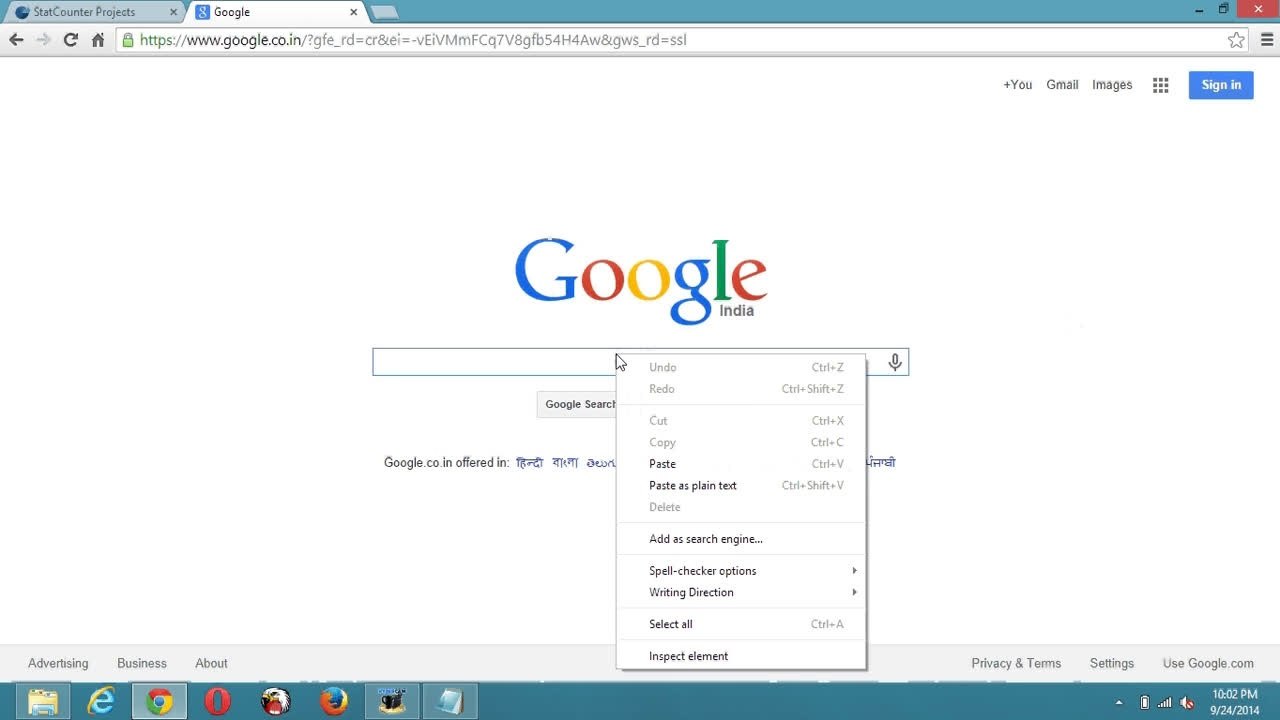Open the About footer link
The height and width of the screenshot is (720, 1280).
(211, 663)
